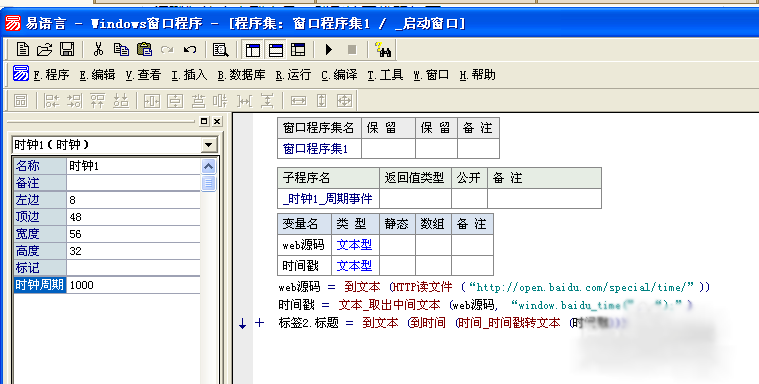Click the Save floppy disk icon
The height and width of the screenshot is (384, 759).
click(67, 49)
